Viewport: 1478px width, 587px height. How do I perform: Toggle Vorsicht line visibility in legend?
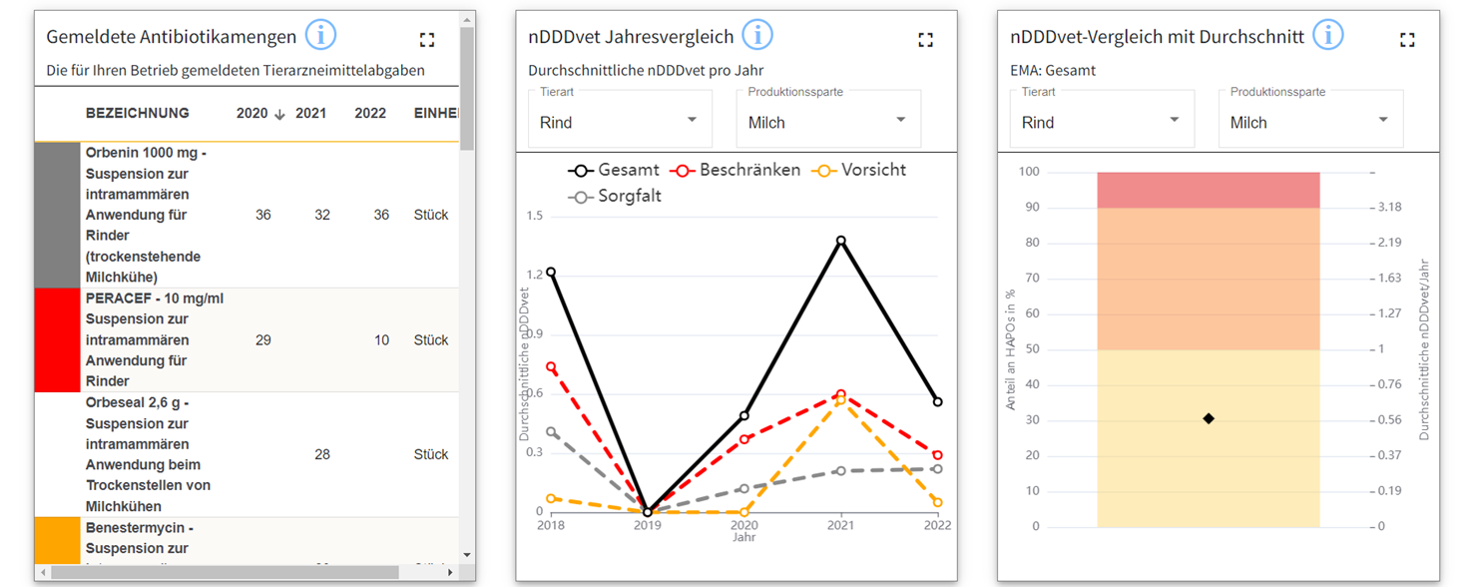tap(858, 170)
